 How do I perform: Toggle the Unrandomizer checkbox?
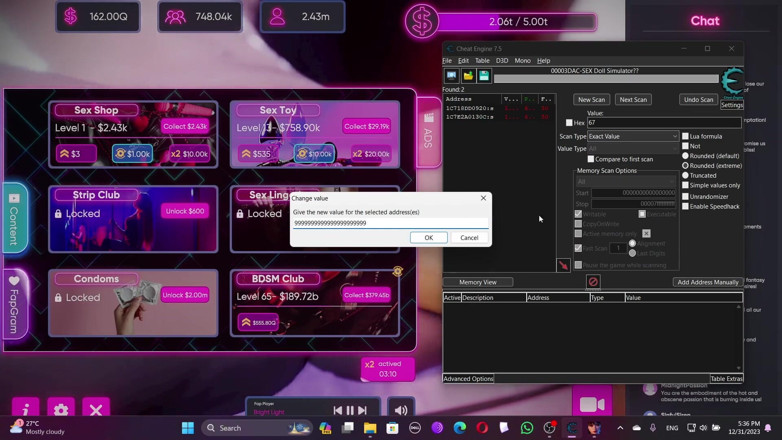click(x=685, y=197)
